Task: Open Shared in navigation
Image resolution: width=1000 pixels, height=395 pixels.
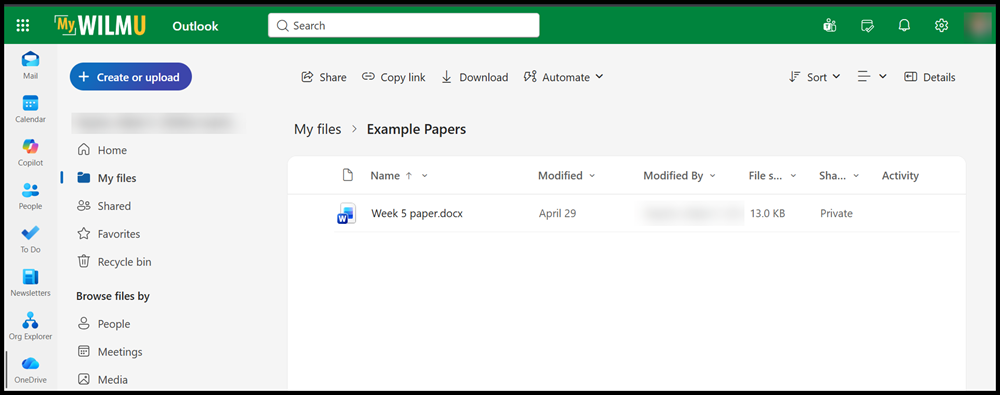Action: click(x=104, y=206)
